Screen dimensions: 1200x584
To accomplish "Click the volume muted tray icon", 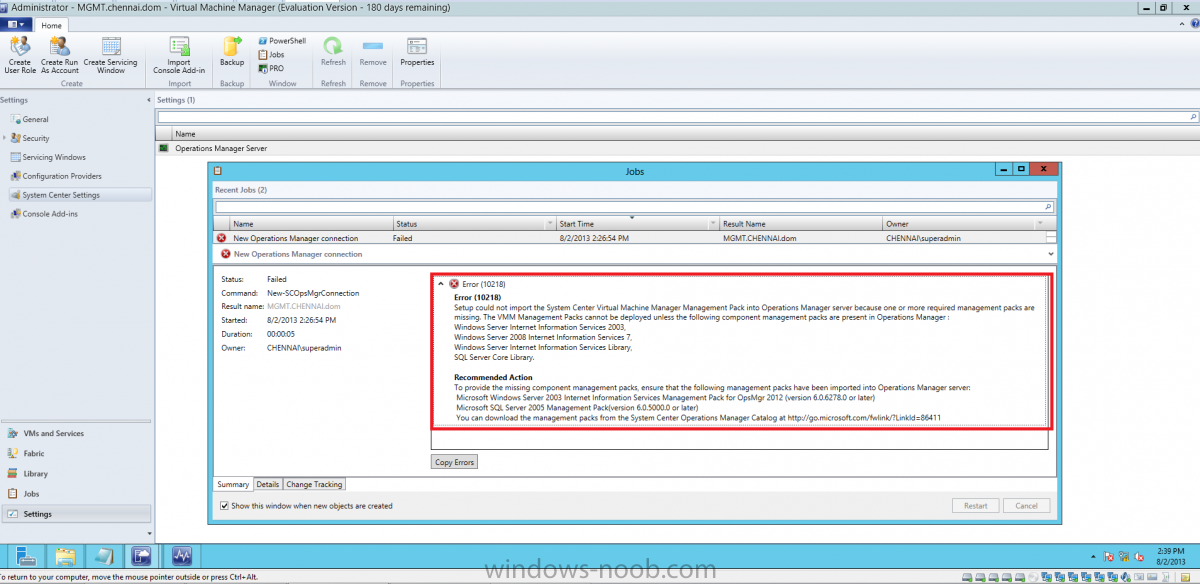I will pyautogui.click(x=1140, y=556).
